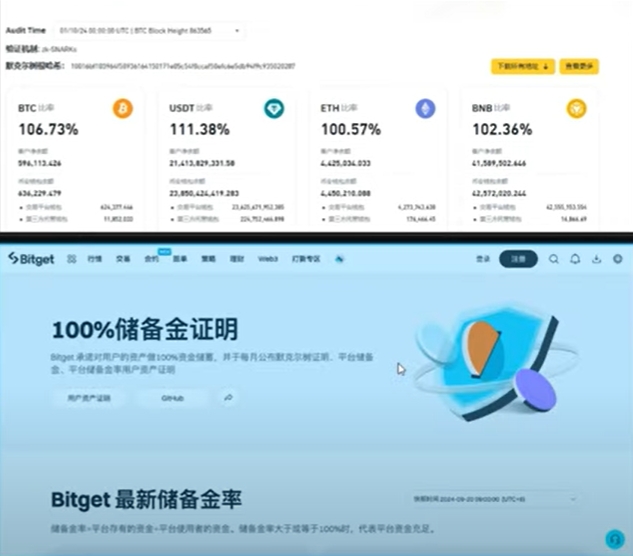The image size is (633, 556).
Task: Click the dark 注册 (Sign up) button
Action: (x=518, y=259)
